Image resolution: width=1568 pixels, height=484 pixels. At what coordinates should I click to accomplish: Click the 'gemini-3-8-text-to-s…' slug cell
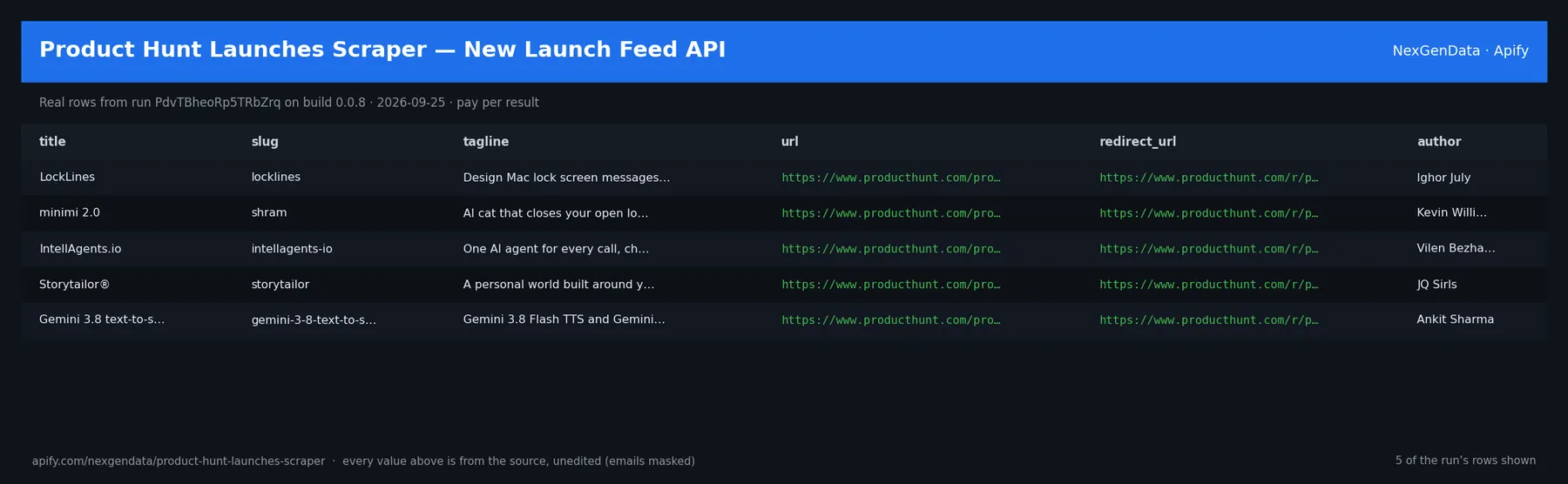(x=314, y=320)
